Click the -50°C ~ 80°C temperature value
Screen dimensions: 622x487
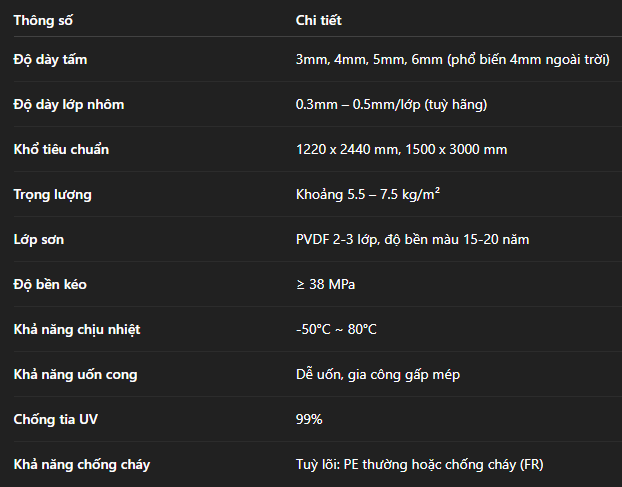pyautogui.click(x=336, y=329)
